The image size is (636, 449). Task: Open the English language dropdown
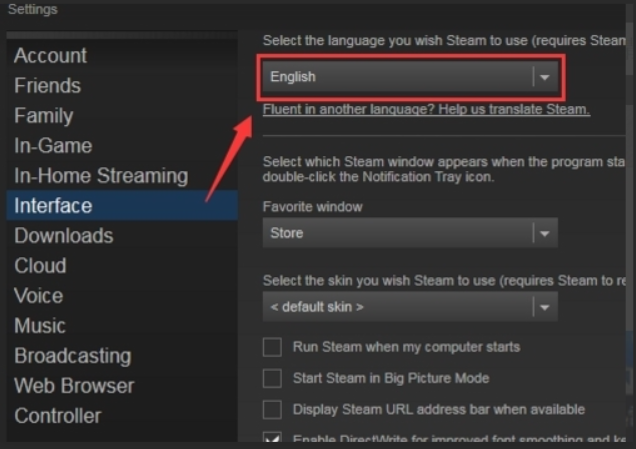pos(410,77)
